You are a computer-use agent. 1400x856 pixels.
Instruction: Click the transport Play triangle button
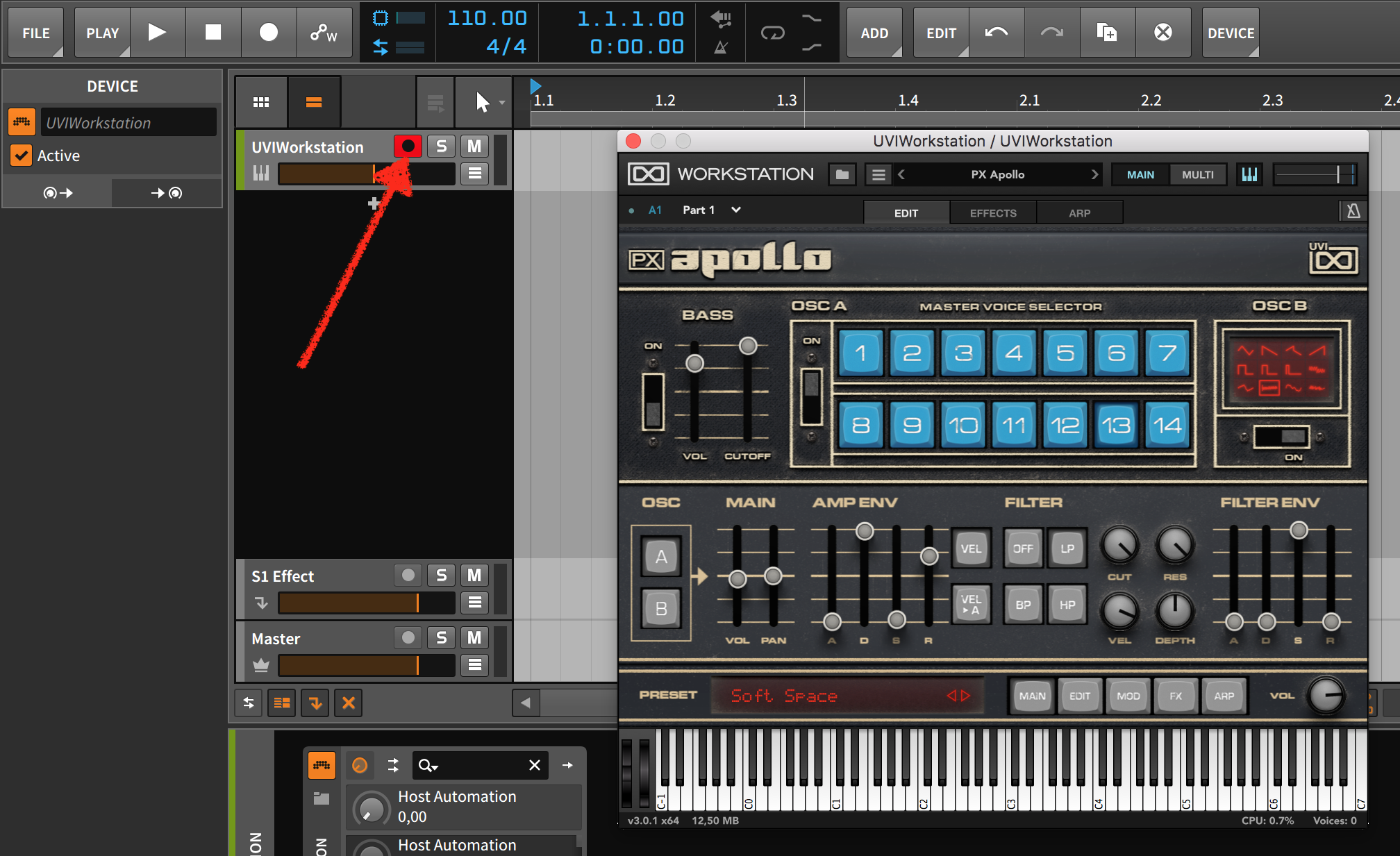pos(158,32)
